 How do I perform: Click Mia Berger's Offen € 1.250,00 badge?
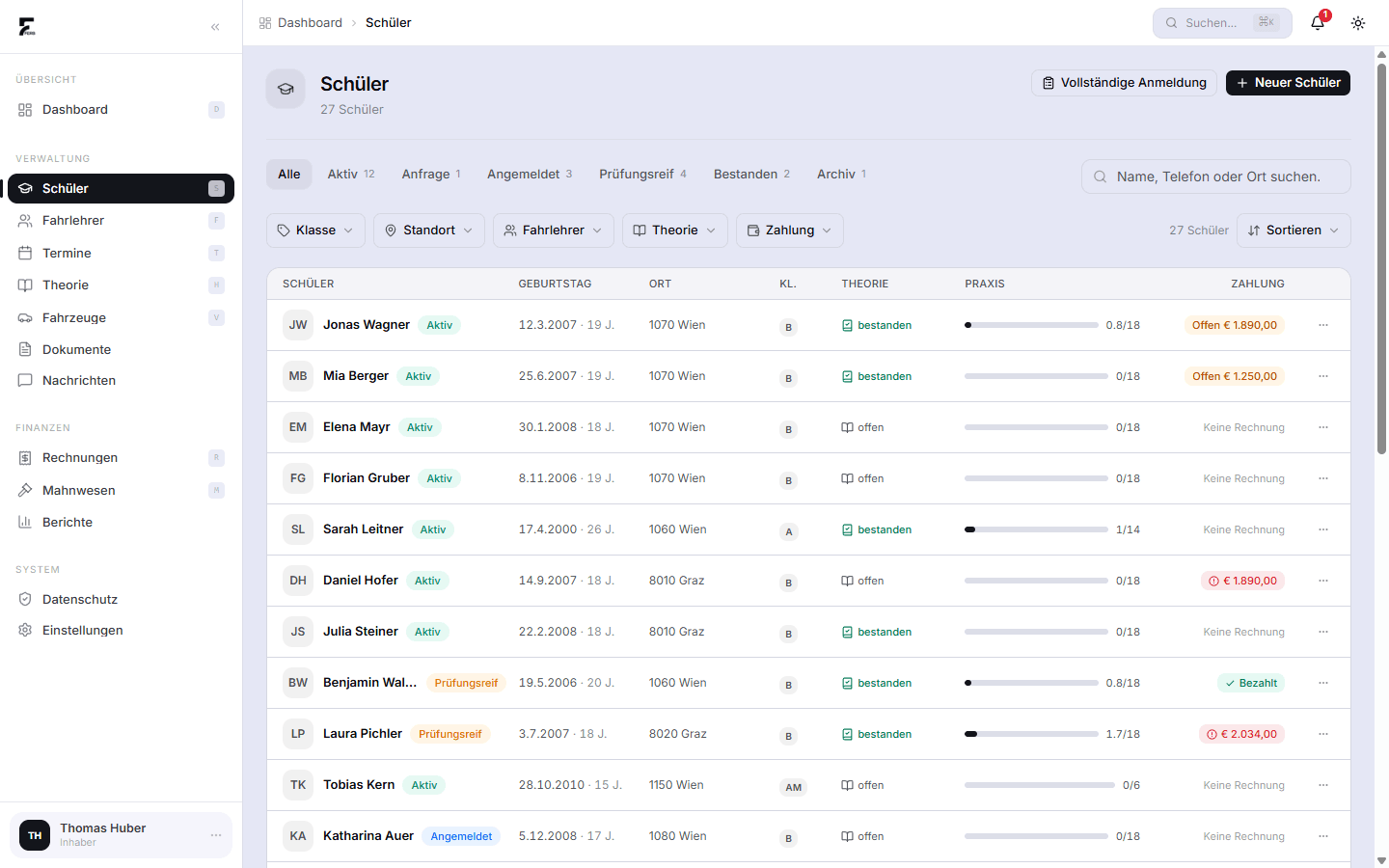(x=1234, y=376)
